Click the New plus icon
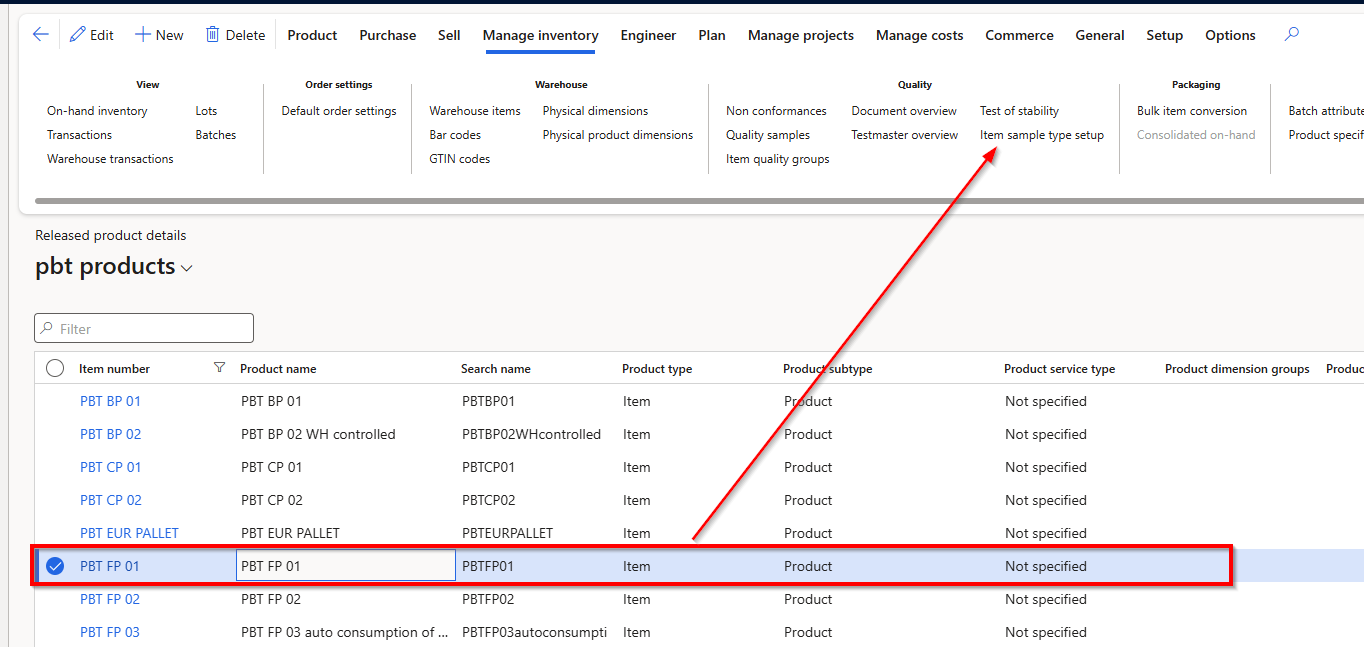Viewport: 1364px width, 647px height. coord(143,35)
